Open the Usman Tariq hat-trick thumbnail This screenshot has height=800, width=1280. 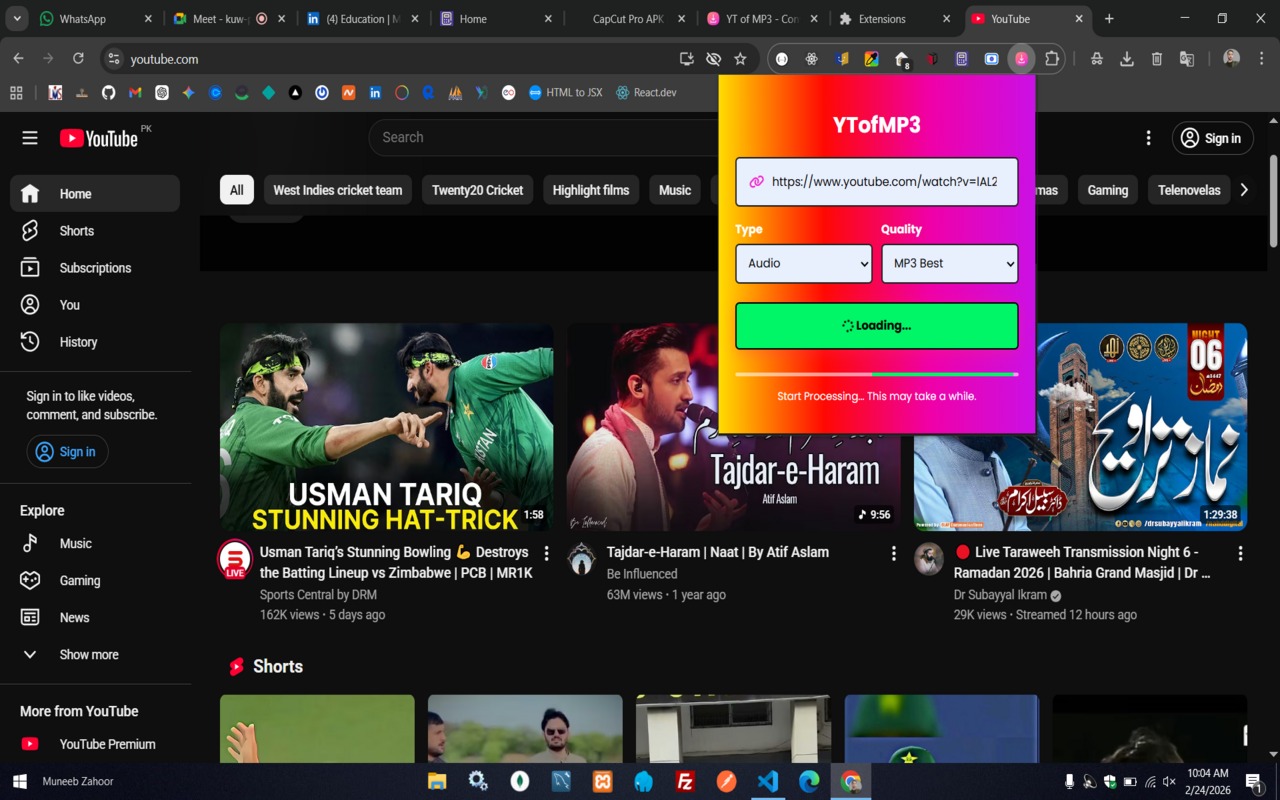(387, 427)
